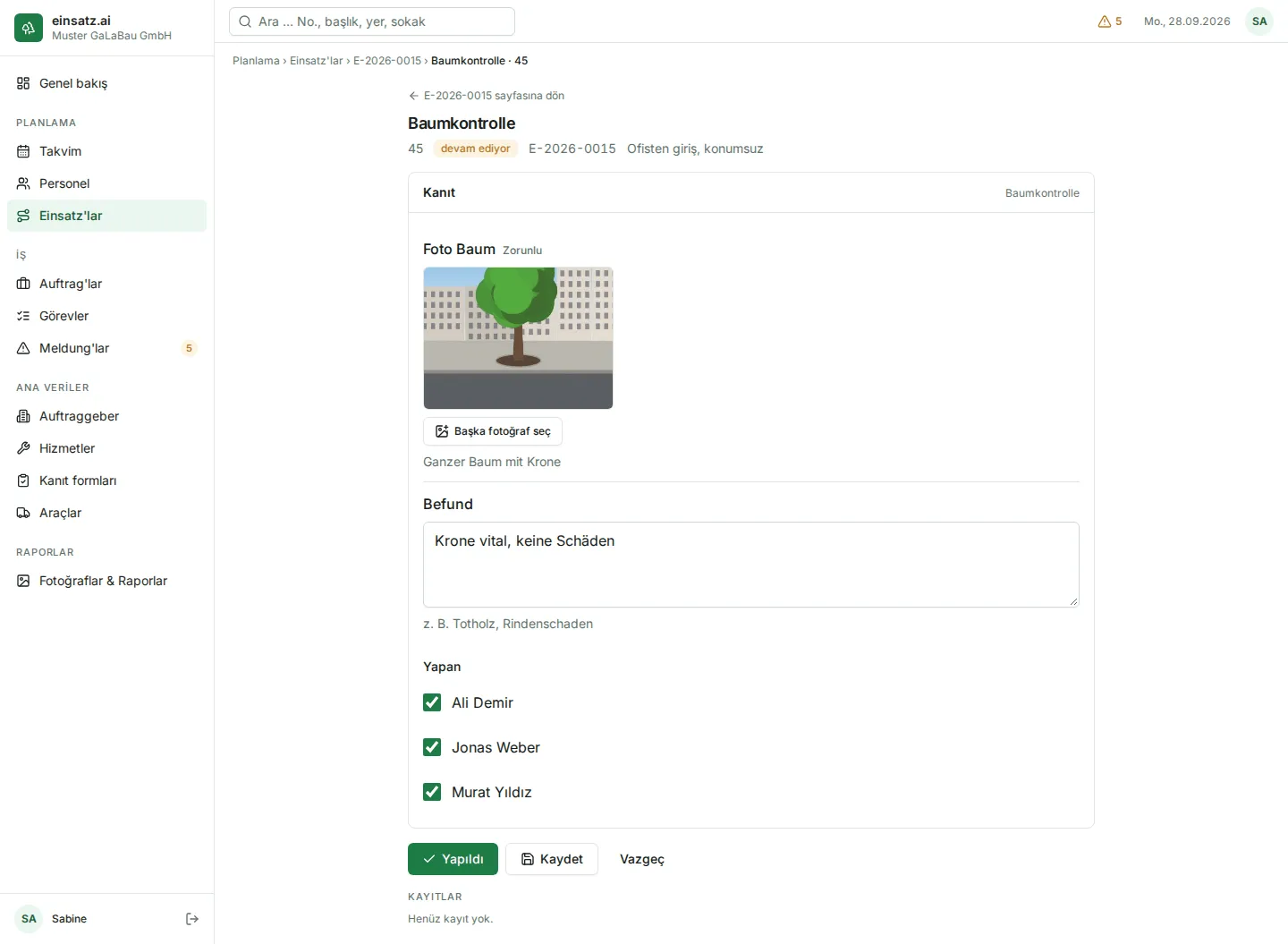Click the green Yapıldı button
1288x944 pixels.
[453, 859]
